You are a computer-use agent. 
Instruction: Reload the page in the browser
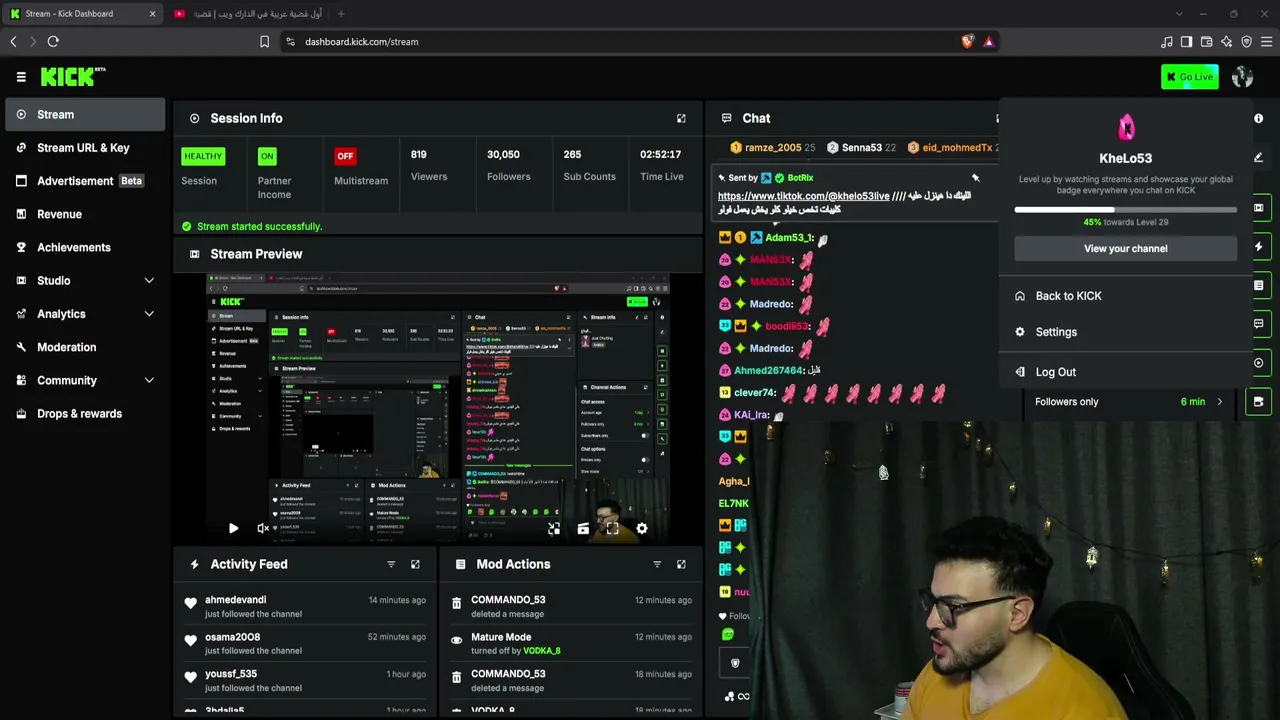pyautogui.click(x=53, y=42)
